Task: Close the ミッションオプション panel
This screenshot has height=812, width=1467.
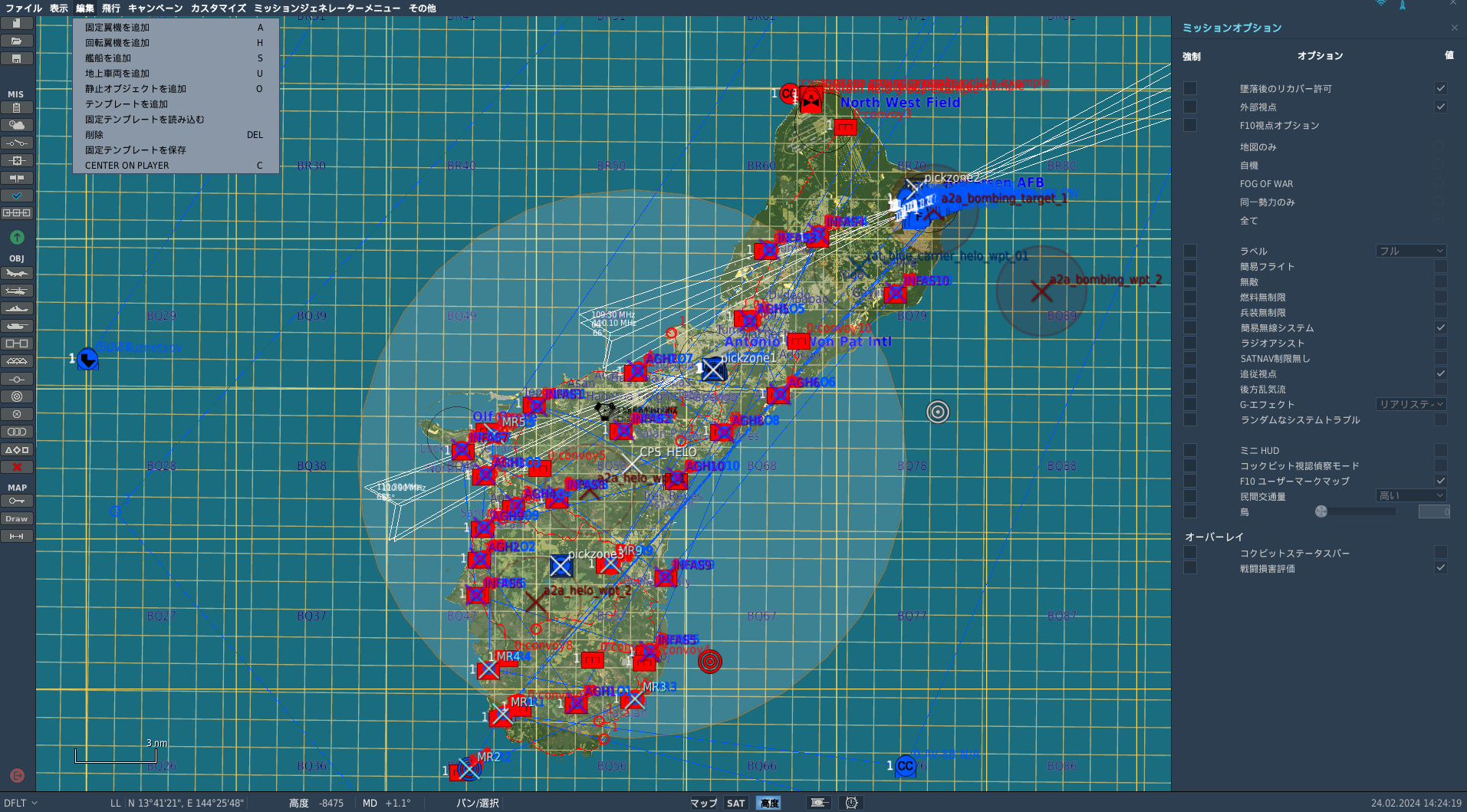Action: (x=1455, y=28)
